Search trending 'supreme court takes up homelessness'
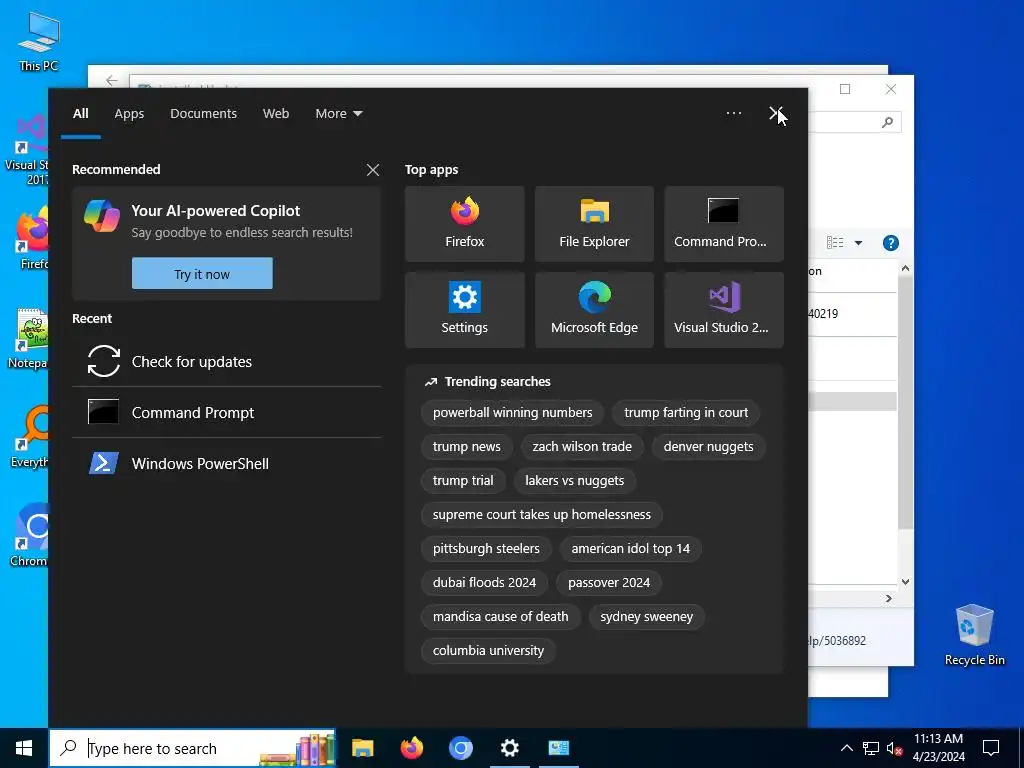 pos(541,515)
